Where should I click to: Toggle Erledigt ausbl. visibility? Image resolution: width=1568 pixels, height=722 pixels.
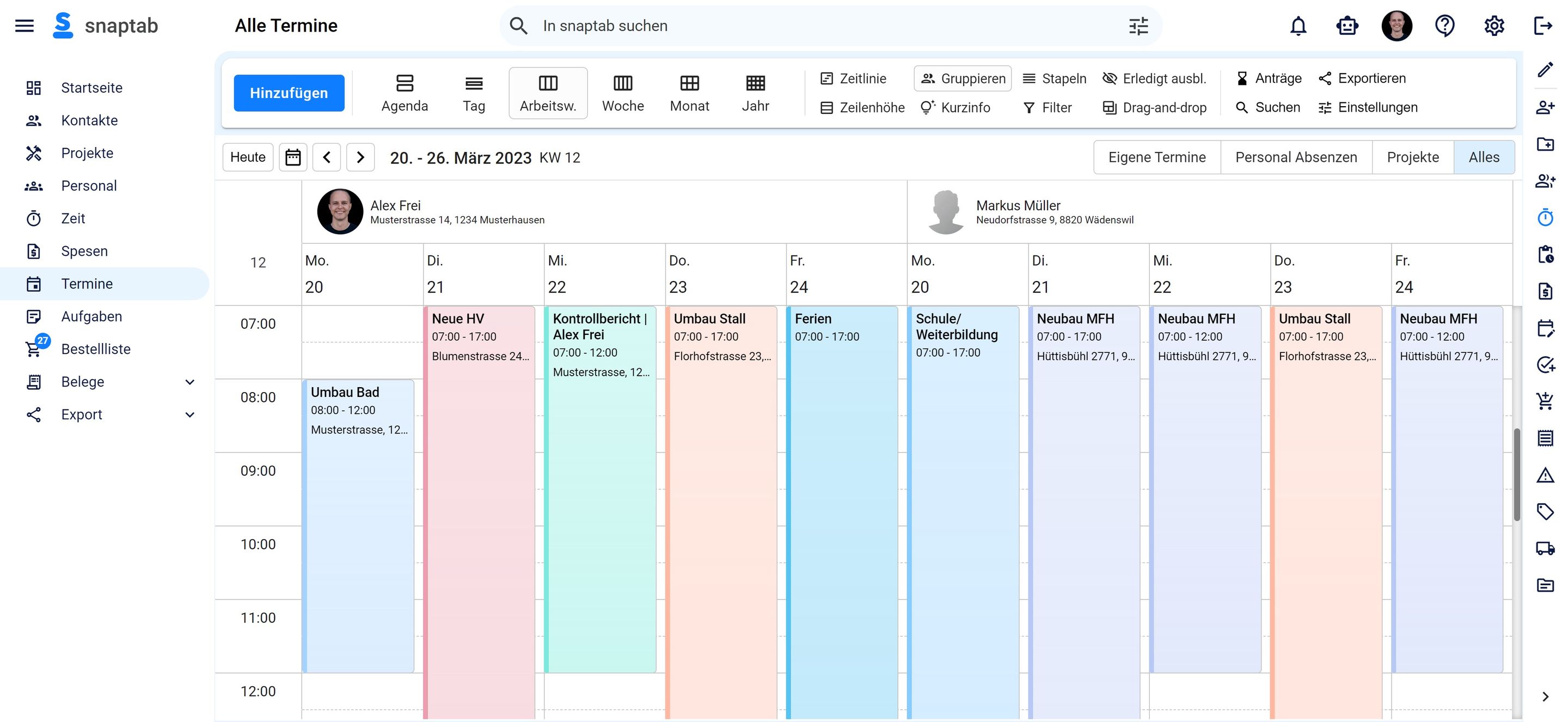1154,78
